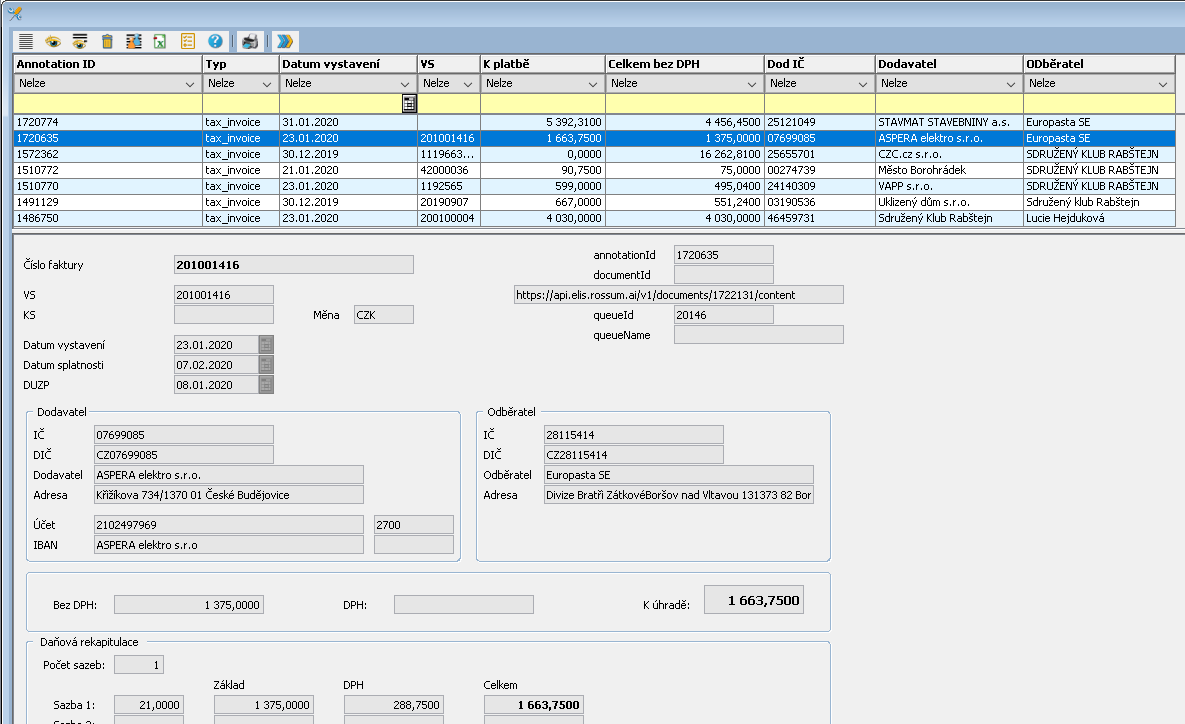Viewport: 1185px width, 724px height.
Task: Expand the Dodavatel column filter dropdown
Action: tap(1011, 84)
